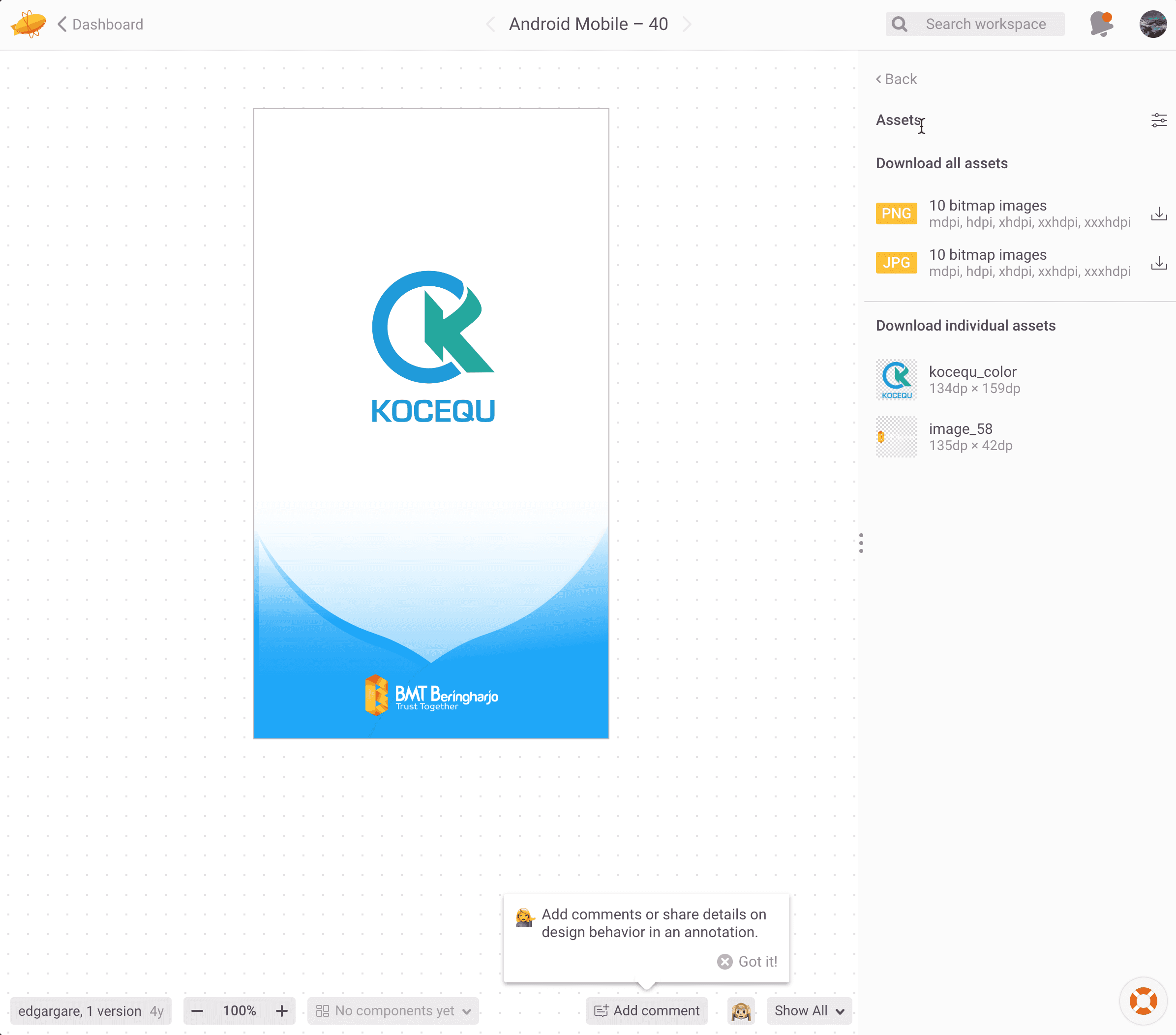Click the Zeplin blimp logo
Image resolution: width=1176 pixels, height=1035 pixels.
(x=28, y=24)
